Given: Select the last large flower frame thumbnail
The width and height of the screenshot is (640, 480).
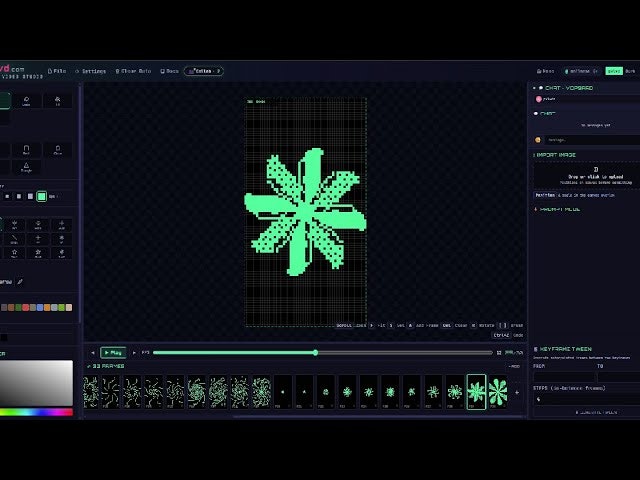Looking at the screenshot, I should point(498,392).
